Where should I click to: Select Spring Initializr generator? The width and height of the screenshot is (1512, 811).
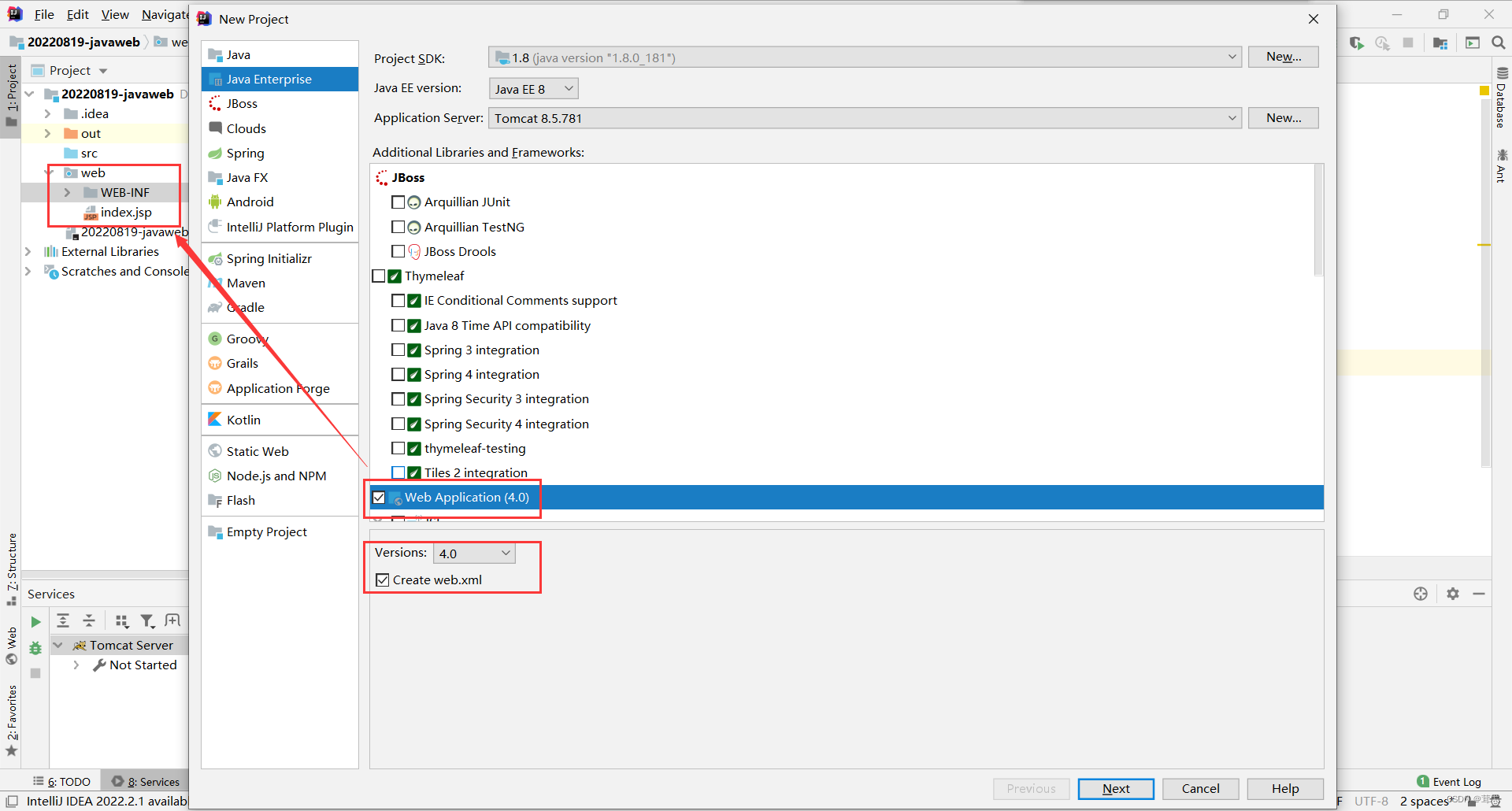point(280,258)
